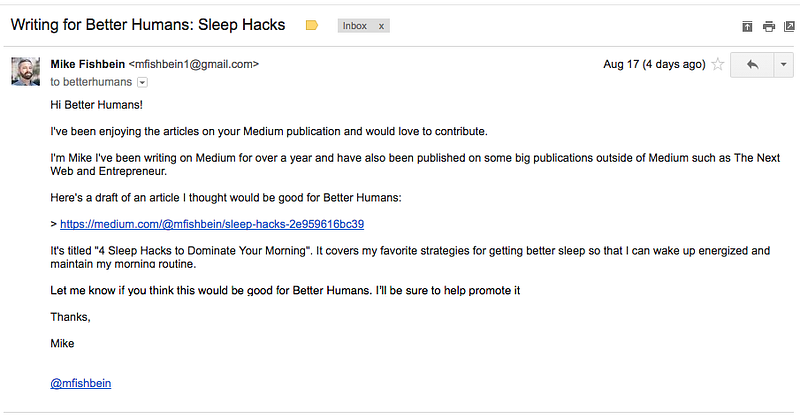Click the collapse all icon

click(747, 27)
